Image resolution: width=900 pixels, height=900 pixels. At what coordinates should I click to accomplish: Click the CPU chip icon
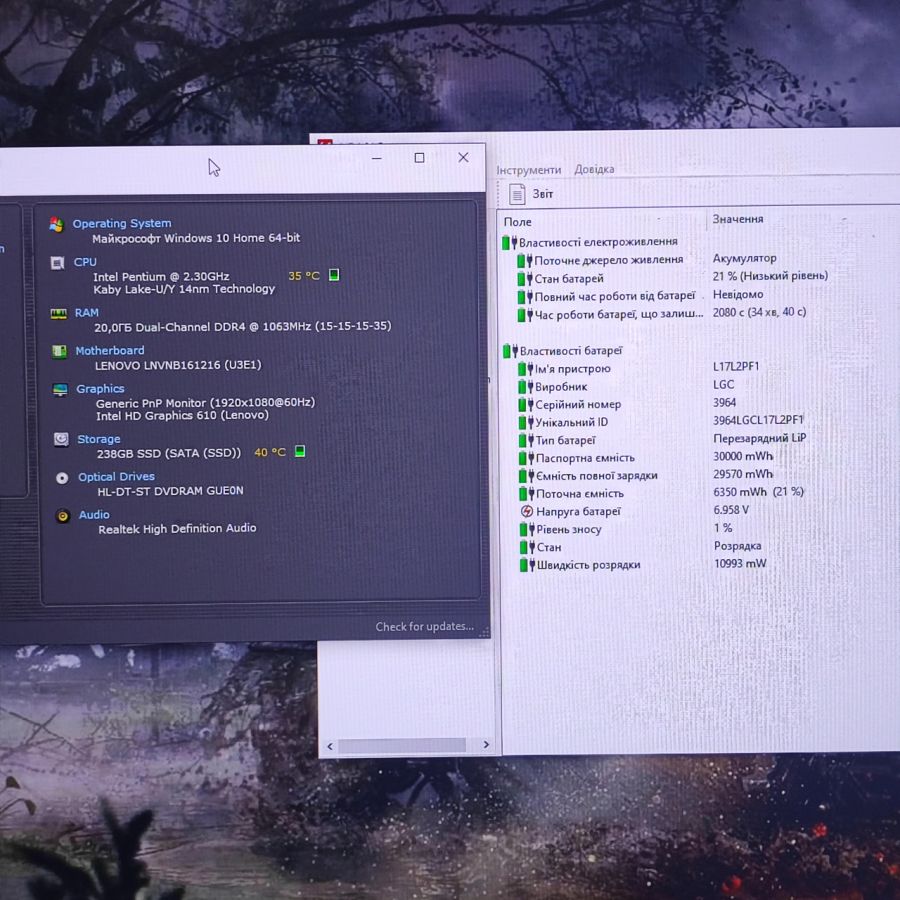[57, 263]
